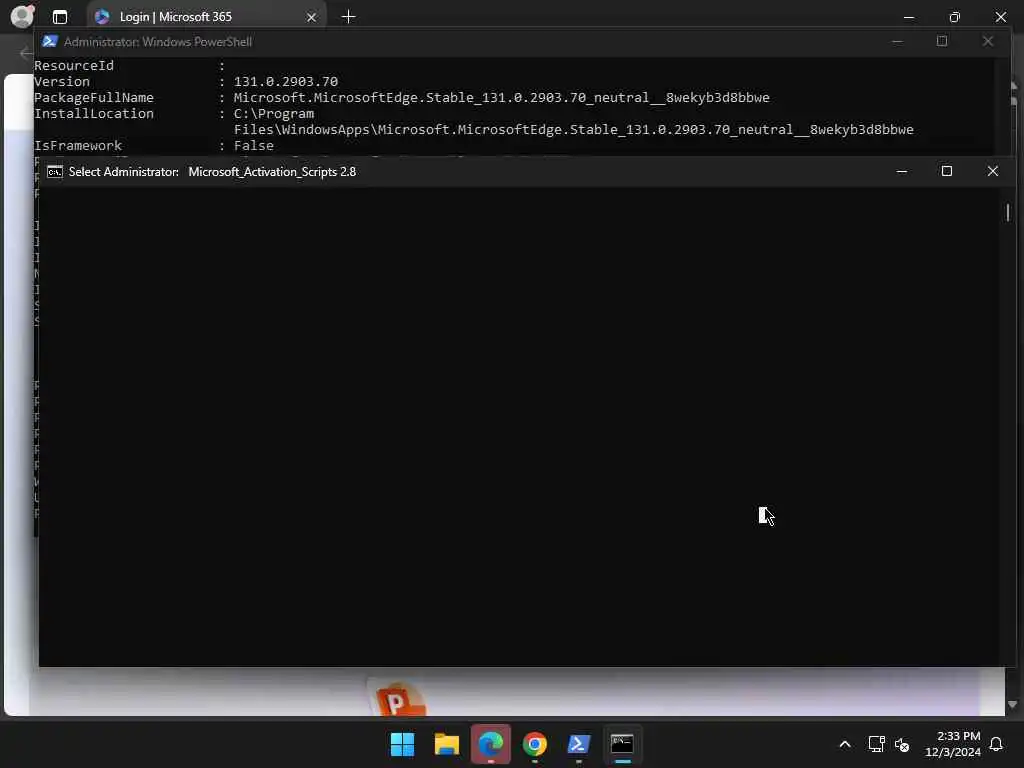1024x768 pixels.
Task: Maximize the Microsoft_Activation_Scripts window
Action: (x=947, y=171)
